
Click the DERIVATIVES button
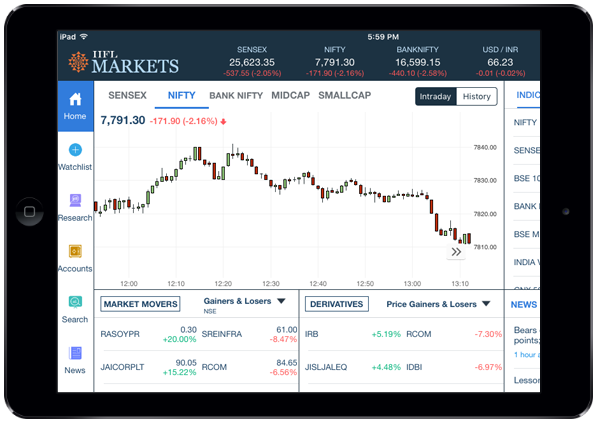click(x=337, y=304)
